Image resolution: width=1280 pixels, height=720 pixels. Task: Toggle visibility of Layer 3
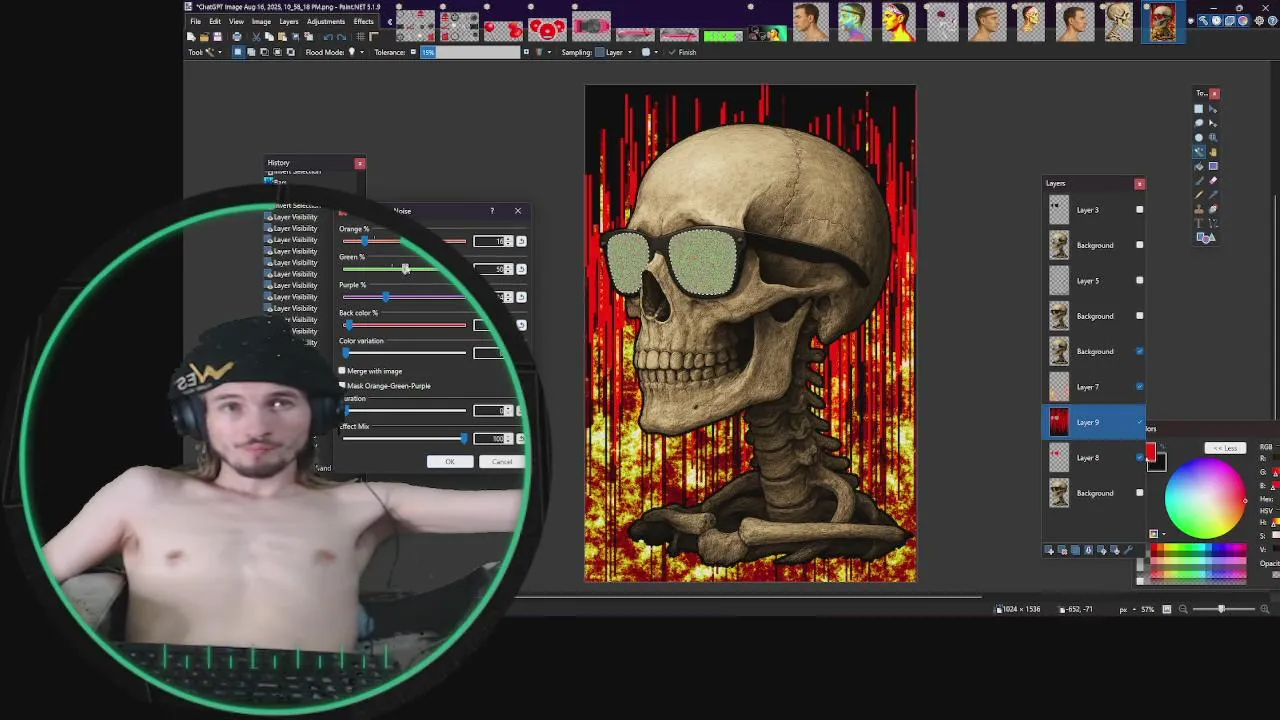[x=1139, y=210]
